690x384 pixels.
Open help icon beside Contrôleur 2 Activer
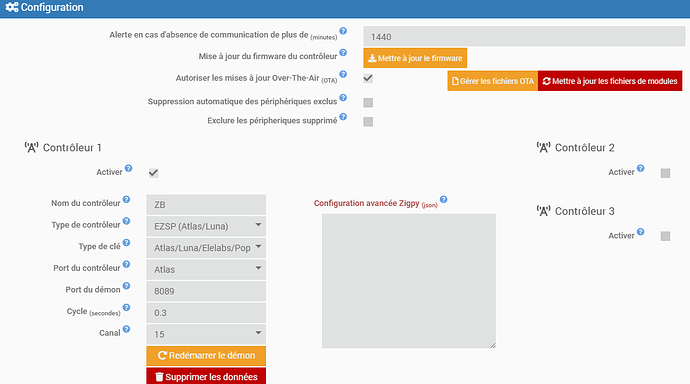(x=641, y=168)
